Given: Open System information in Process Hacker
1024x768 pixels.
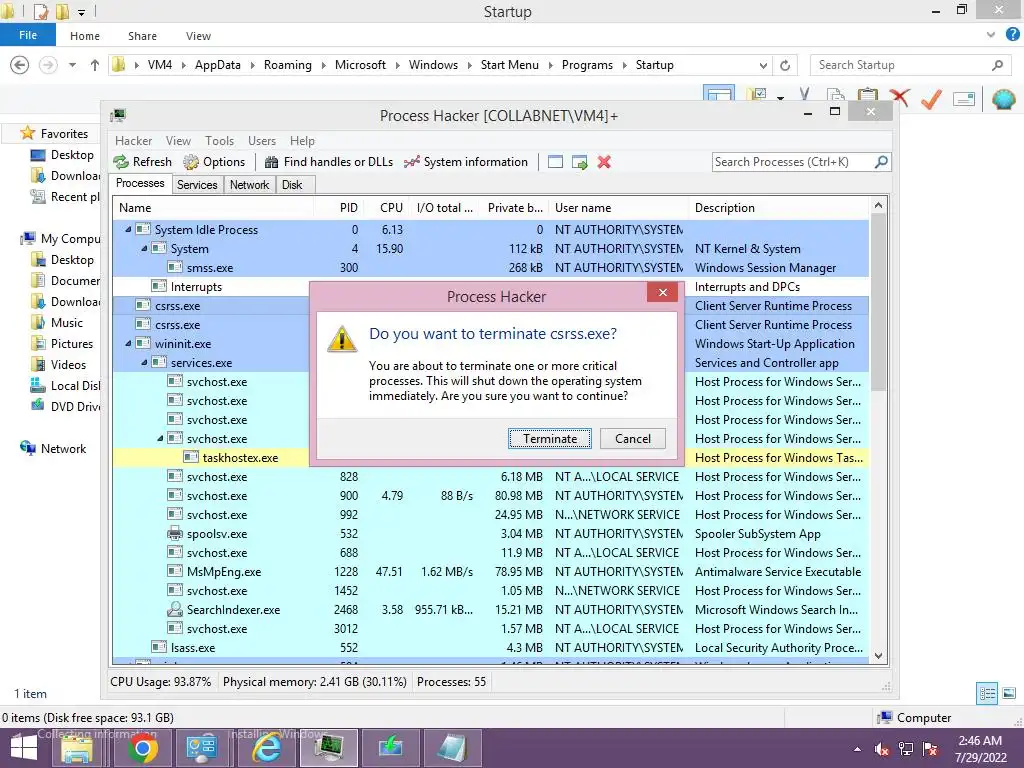Looking at the screenshot, I should [x=466, y=162].
